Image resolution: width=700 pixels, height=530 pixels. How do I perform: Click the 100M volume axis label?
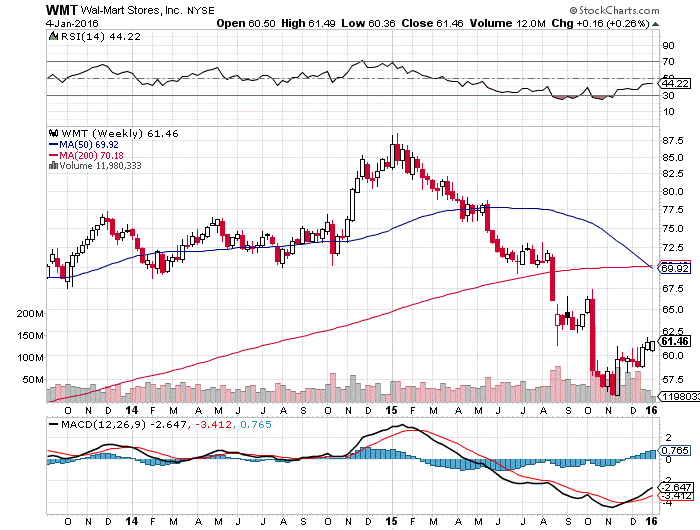30,358
